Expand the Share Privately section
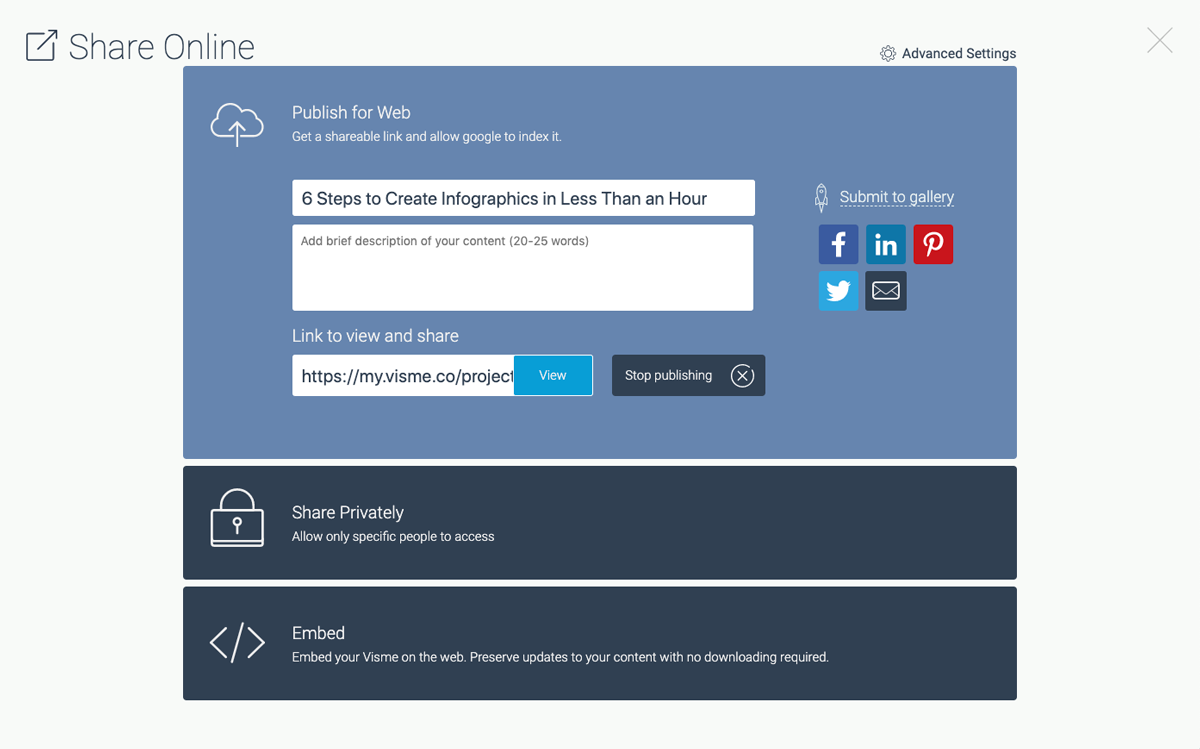Image resolution: width=1200 pixels, height=749 pixels. pyautogui.click(x=600, y=522)
